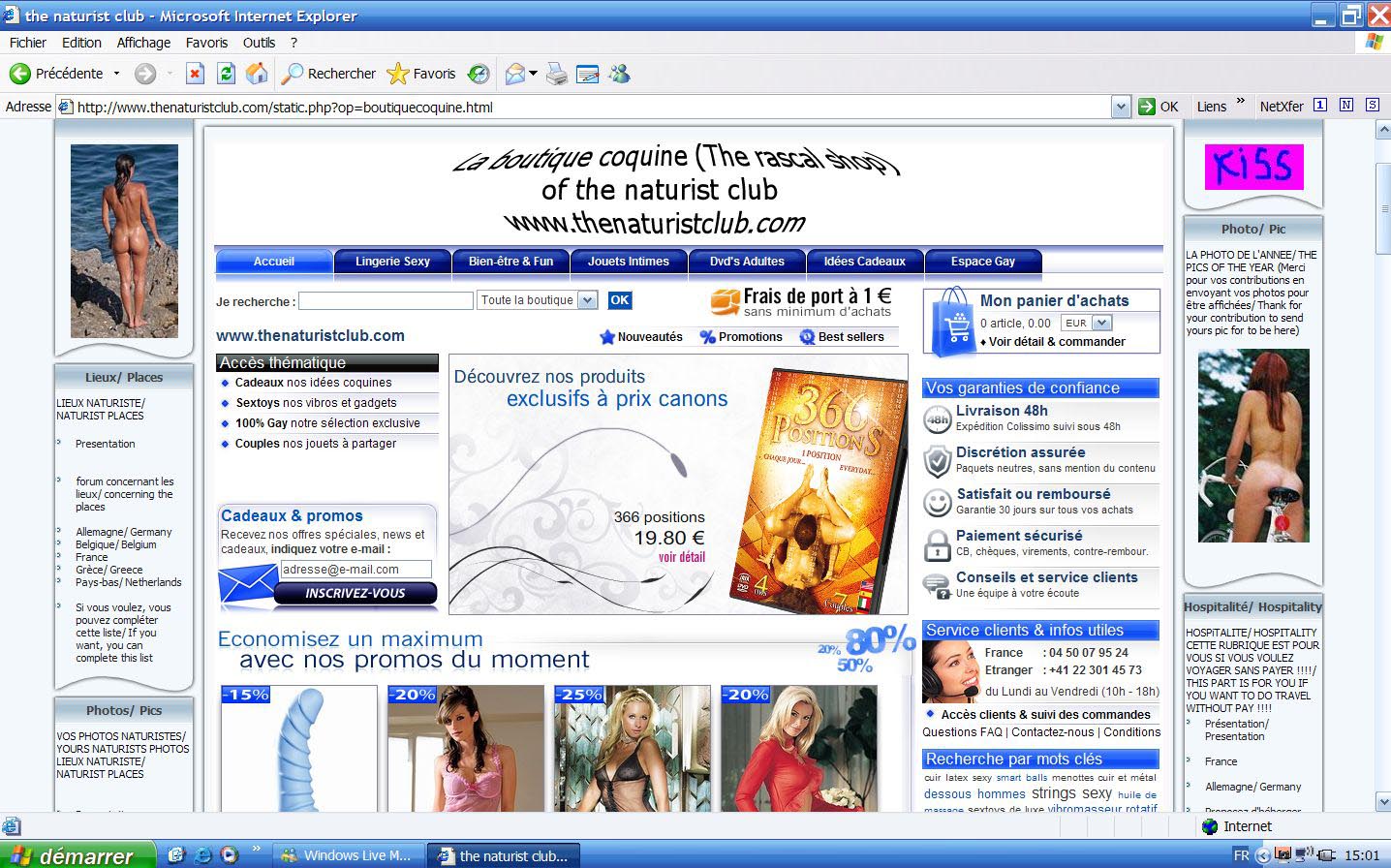The width and height of the screenshot is (1391, 868).
Task: Expand the address bar URL history dropdown
Action: pyautogui.click(x=1121, y=107)
